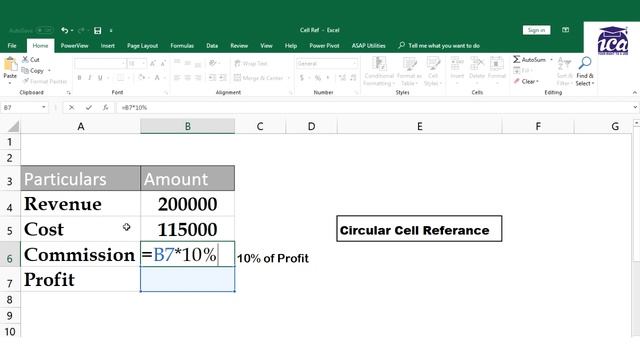Open the Name Box dropdown arrow
Viewport: 640px width, 360px height.
click(44, 107)
